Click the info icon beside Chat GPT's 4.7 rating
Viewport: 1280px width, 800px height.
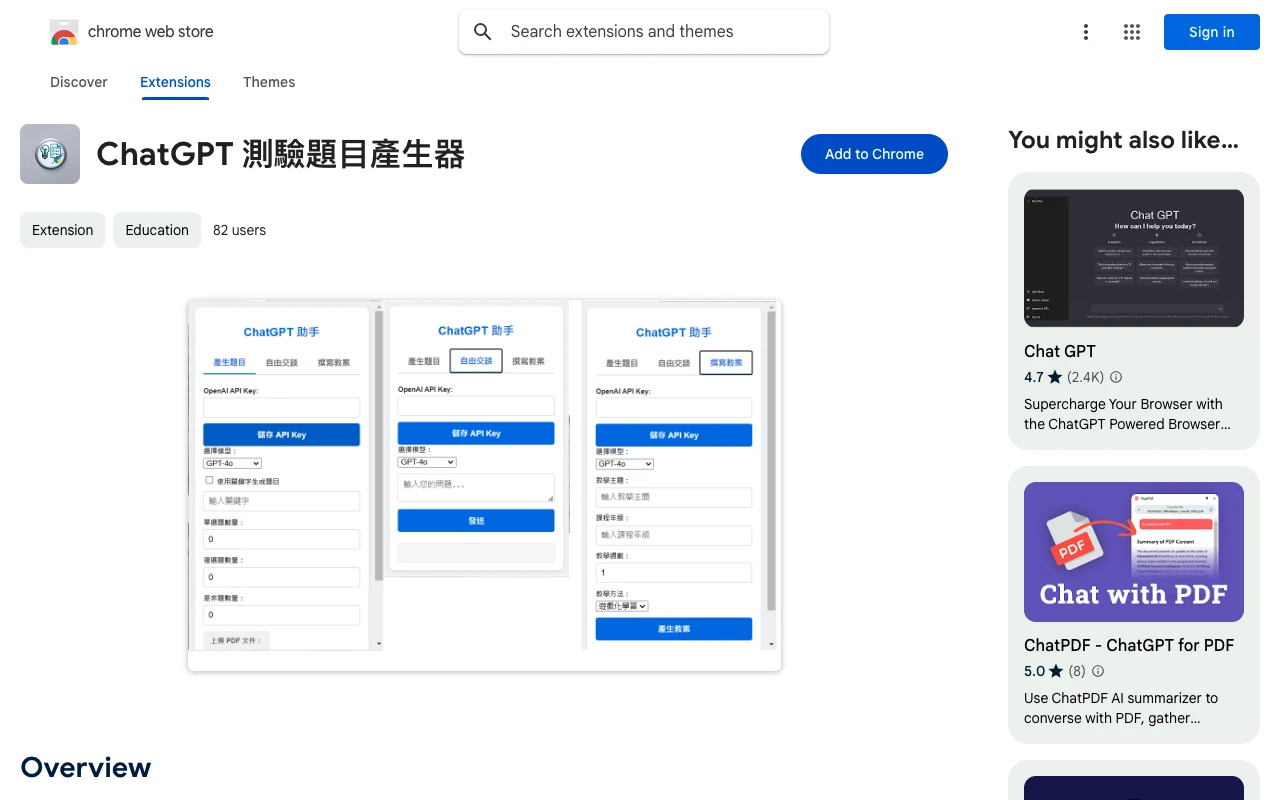(x=1116, y=377)
